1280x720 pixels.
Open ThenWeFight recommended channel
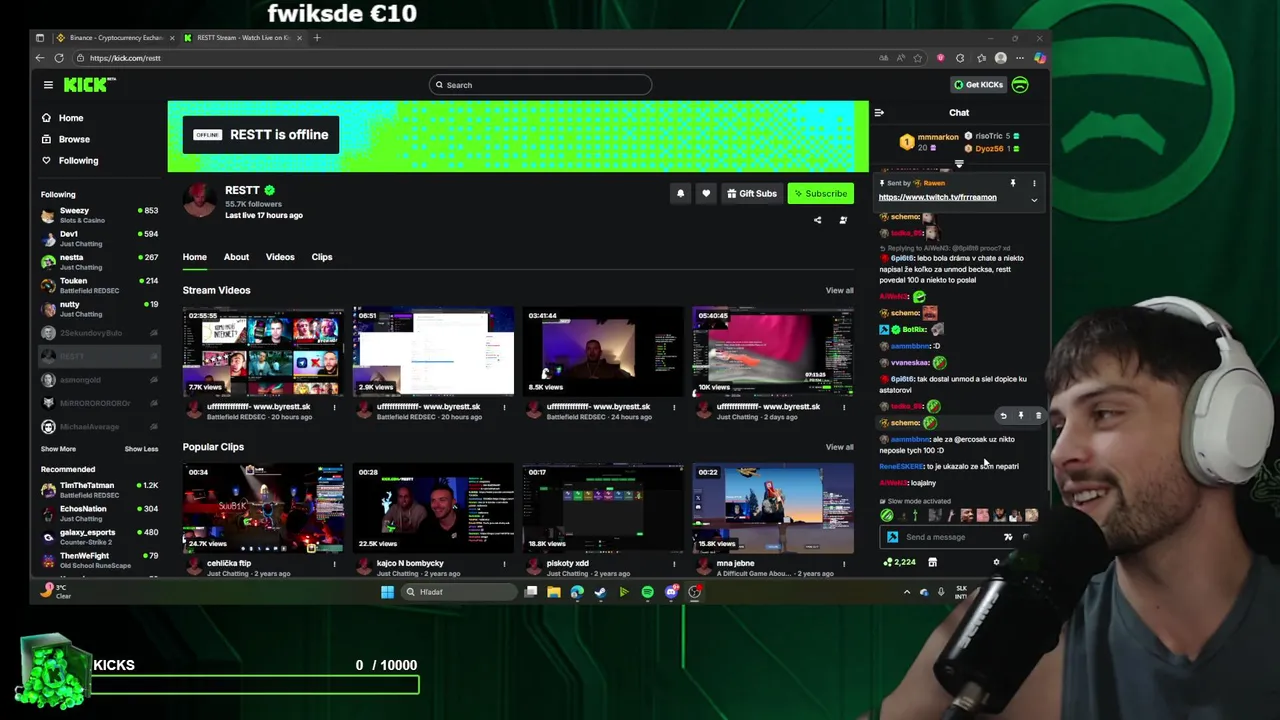pos(99,560)
